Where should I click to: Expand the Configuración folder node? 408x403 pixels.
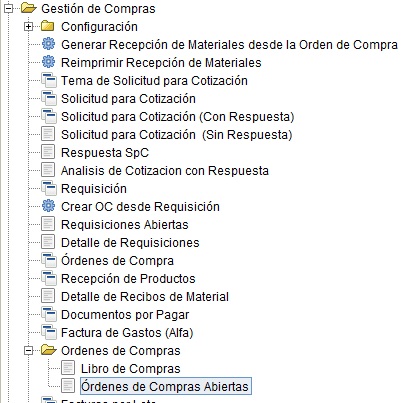tap(29, 27)
